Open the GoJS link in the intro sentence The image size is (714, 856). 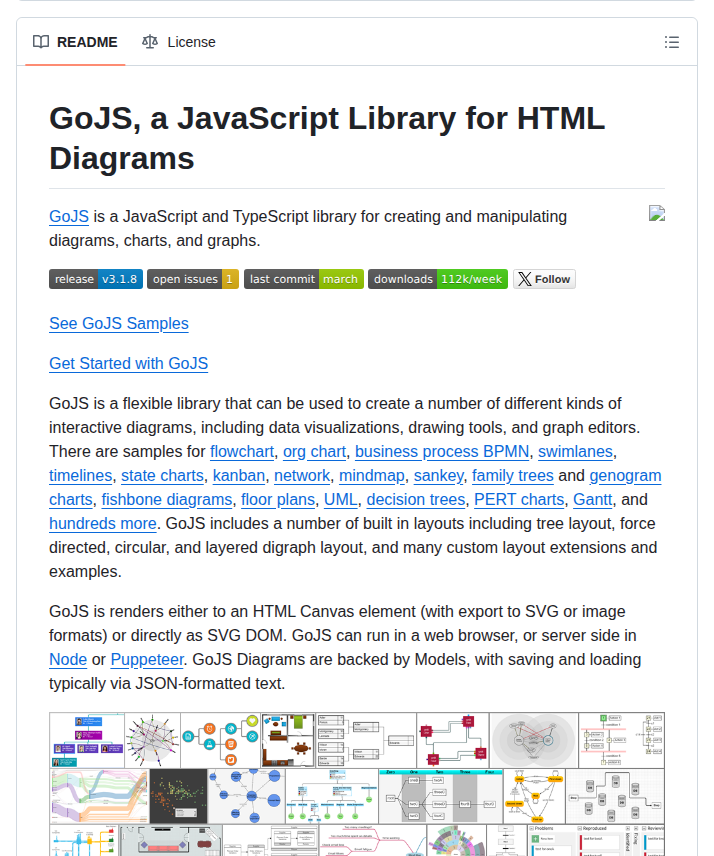[x=69, y=216]
